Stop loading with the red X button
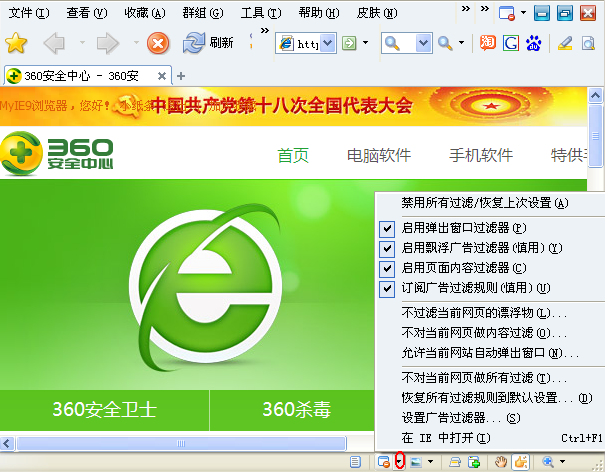 (158, 43)
